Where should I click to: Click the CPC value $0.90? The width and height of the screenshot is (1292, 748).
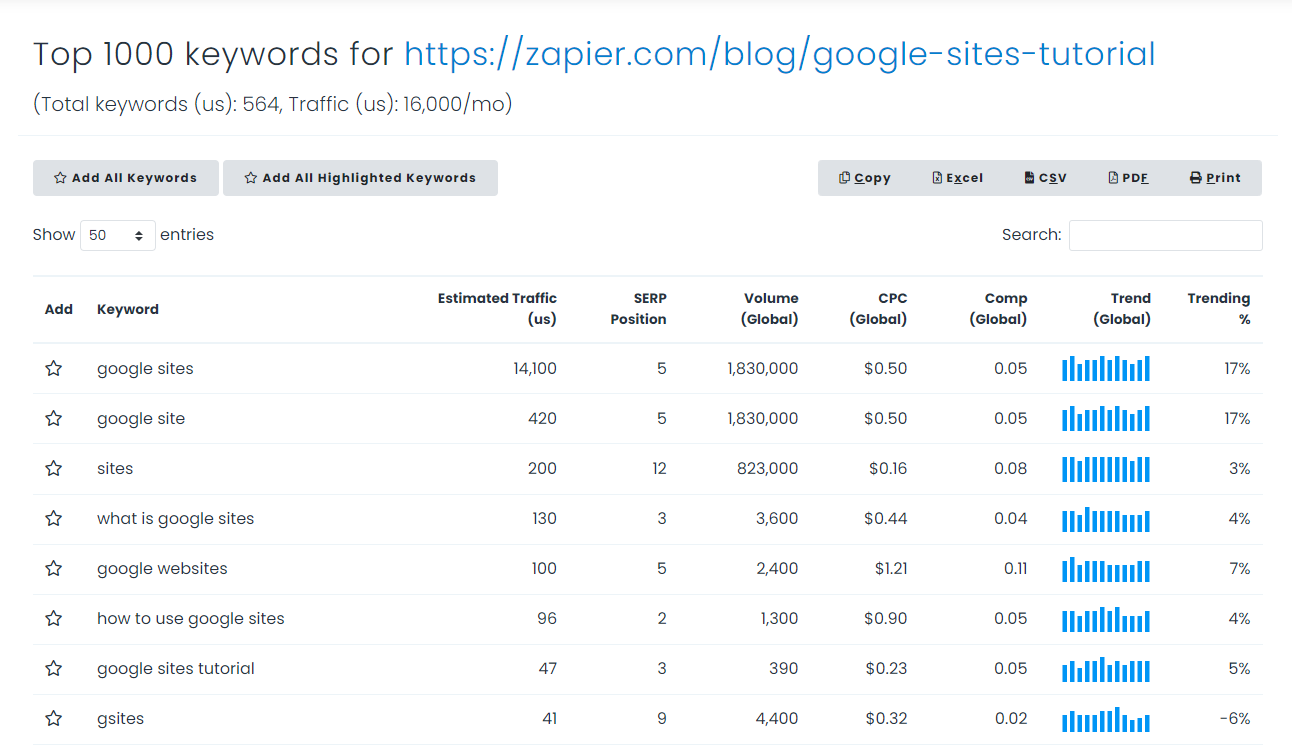(x=886, y=619)
